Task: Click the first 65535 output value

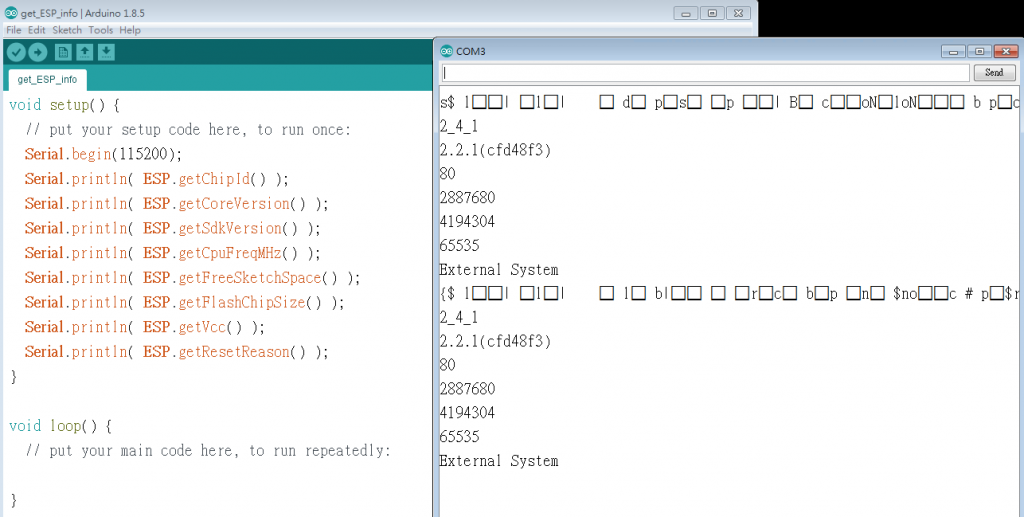Action: pos(460,245)
